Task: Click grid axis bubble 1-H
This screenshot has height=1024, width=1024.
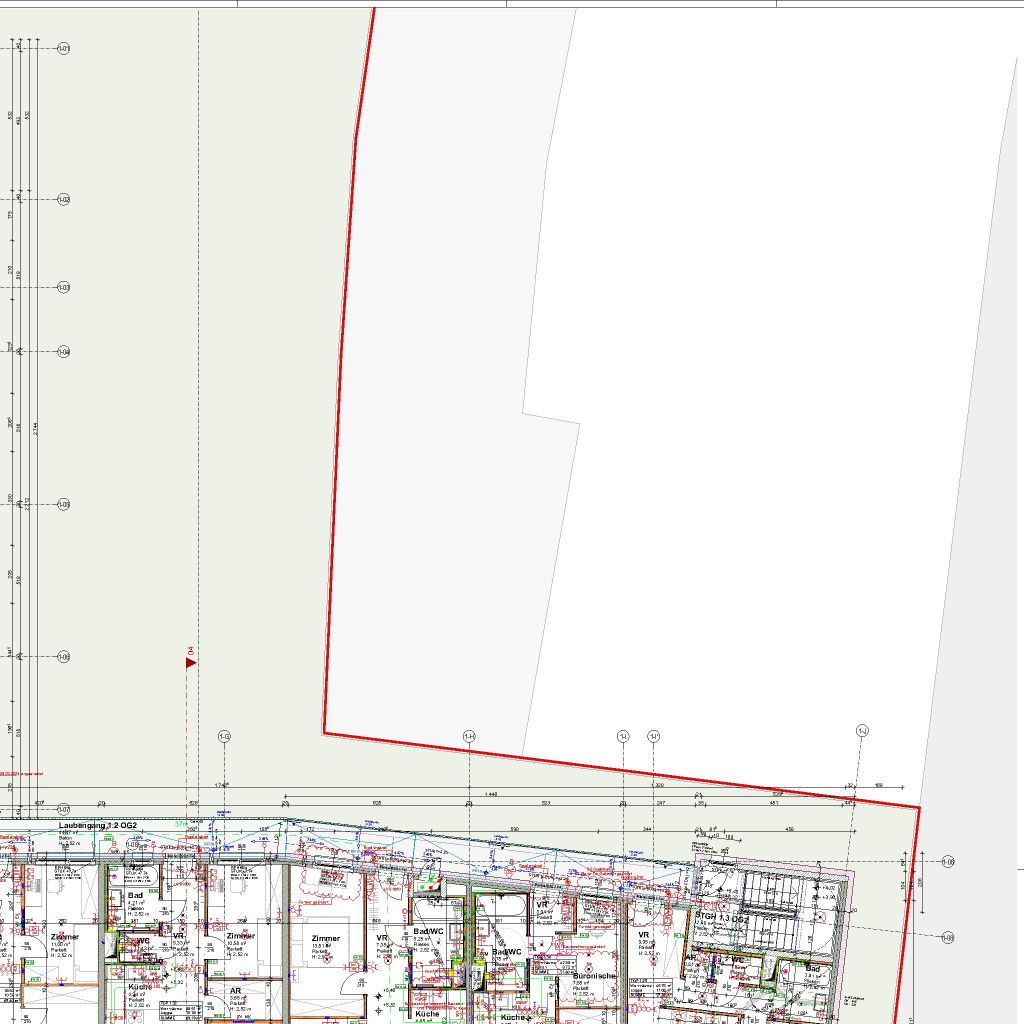Action: pyautogui.click(x=469, y=737)
